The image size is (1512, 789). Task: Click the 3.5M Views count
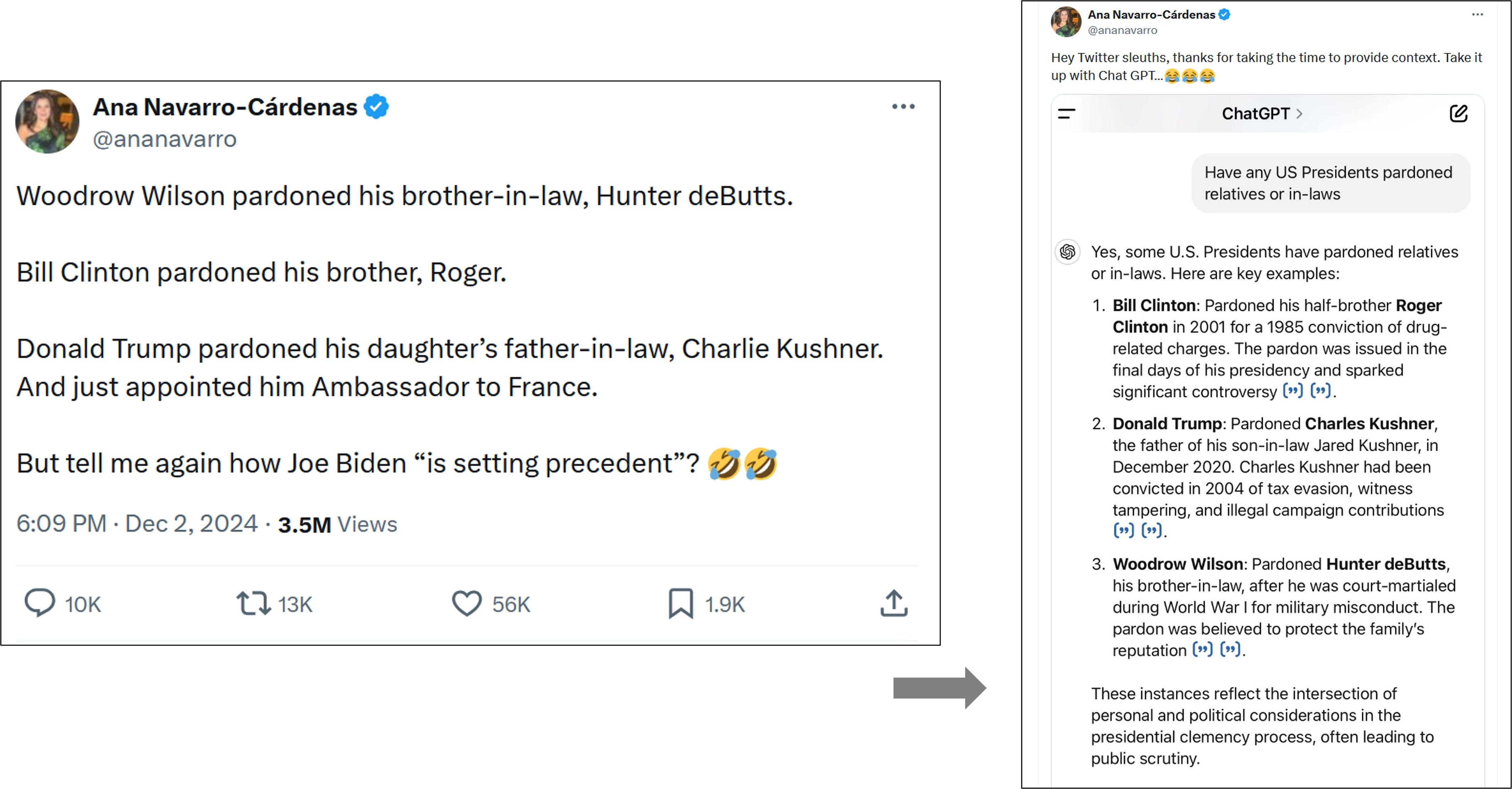pyautogui.click(x=337, y=524)
